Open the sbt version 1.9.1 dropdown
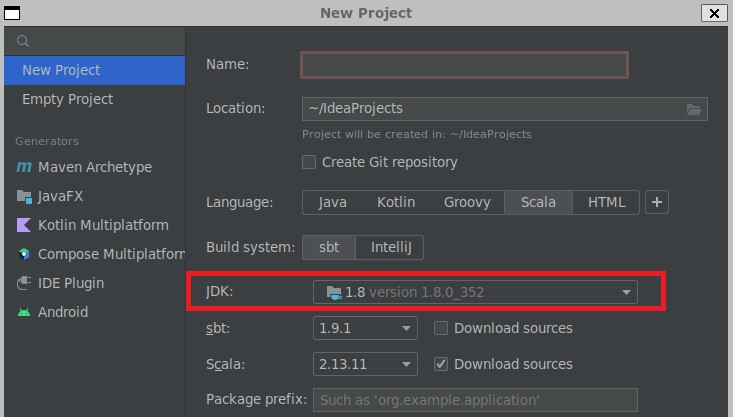 click(x=365, y=328)
